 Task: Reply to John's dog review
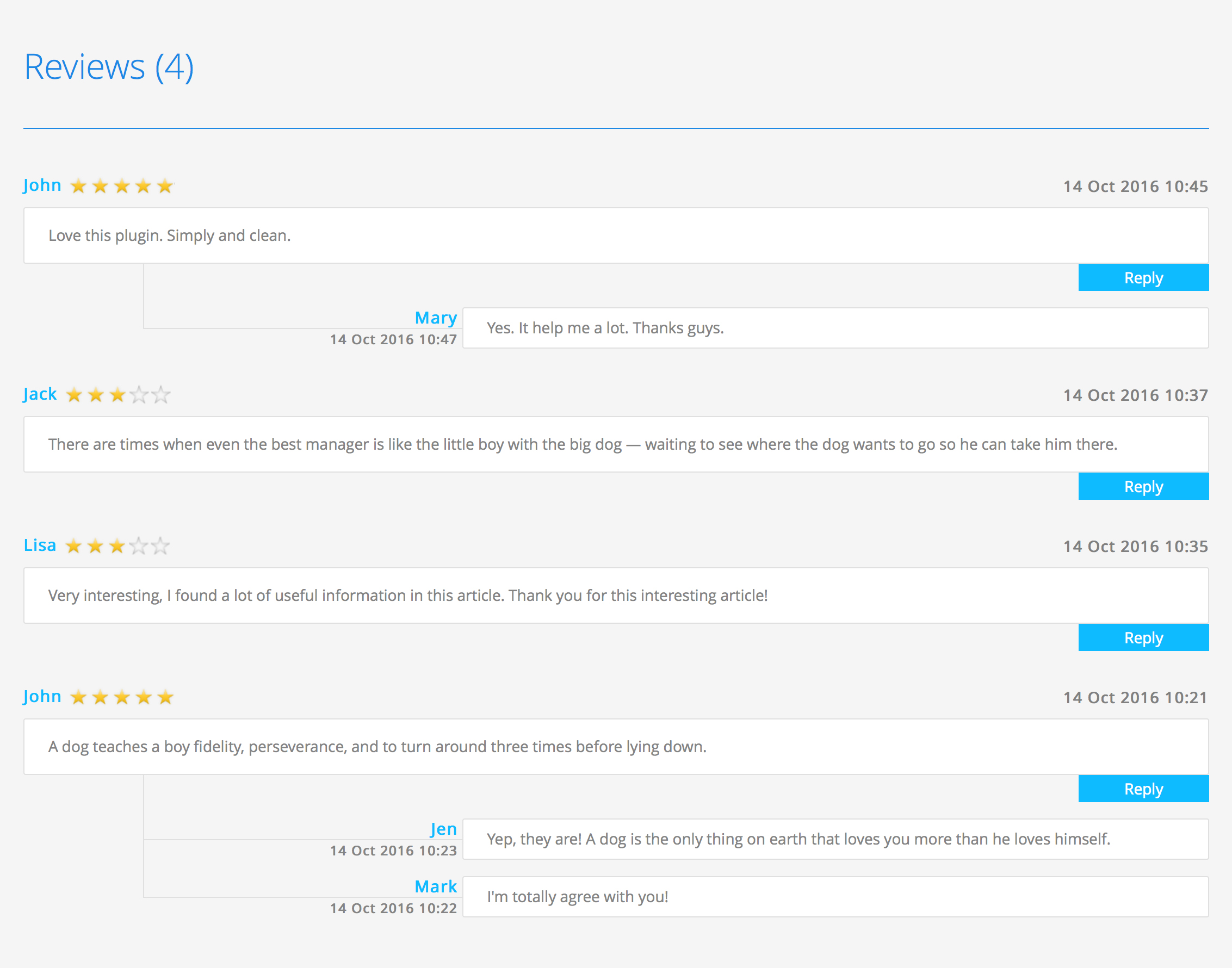click(1143, 789)
